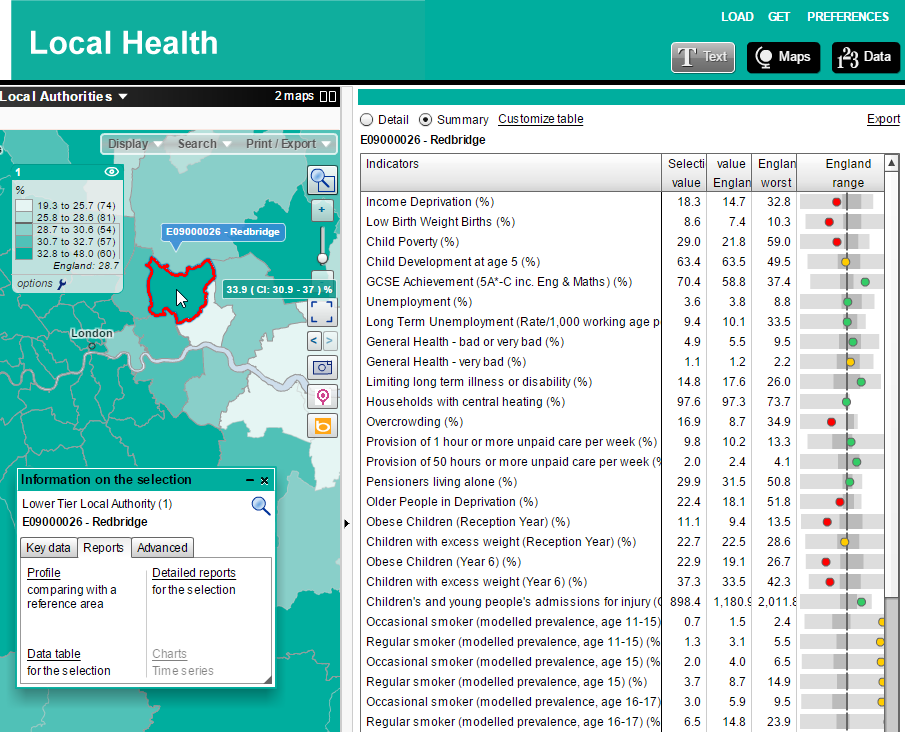905x732 pixels.
Task: Open legend options wrench icon
Action: 62,283
